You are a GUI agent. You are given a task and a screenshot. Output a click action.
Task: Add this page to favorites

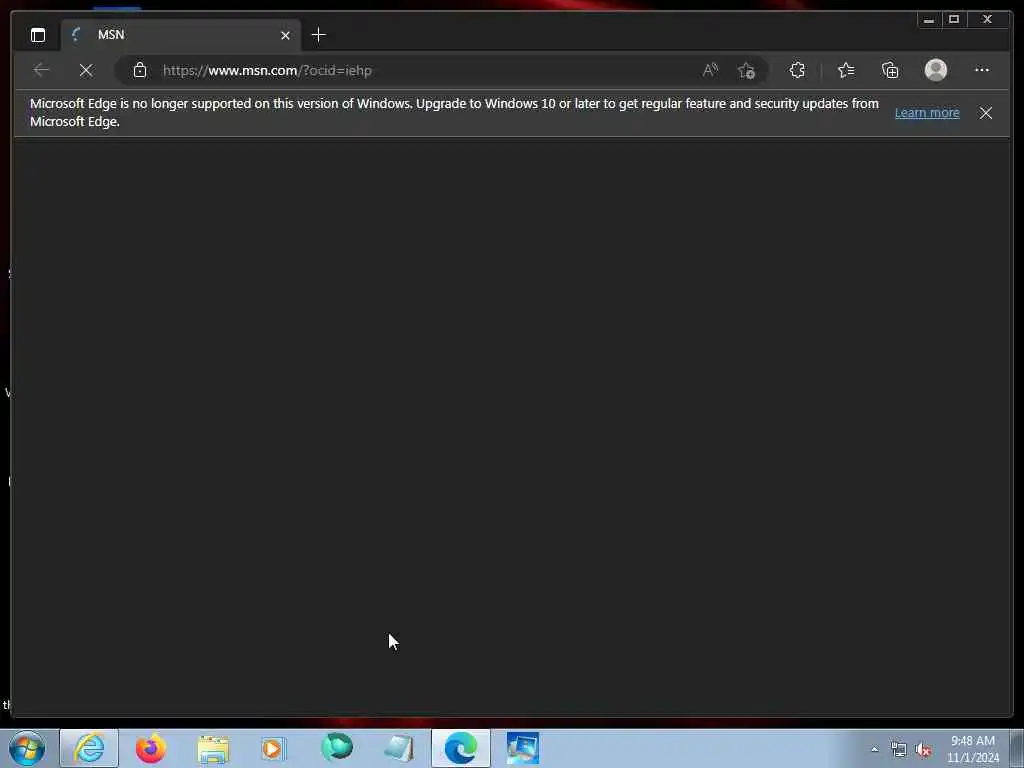[x=746, y=70]
